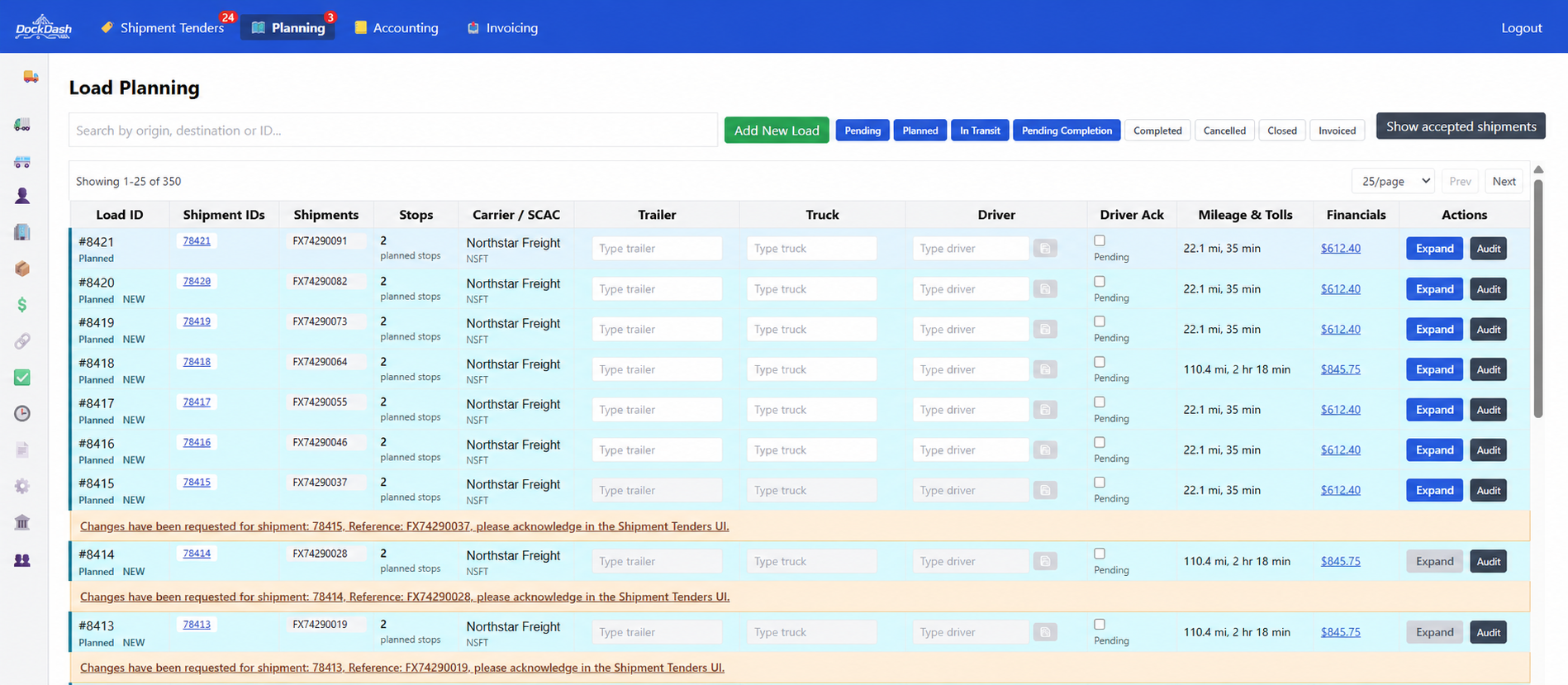Open the clock sidebar icon
The image size is (1568, 685).
point(22,413)
